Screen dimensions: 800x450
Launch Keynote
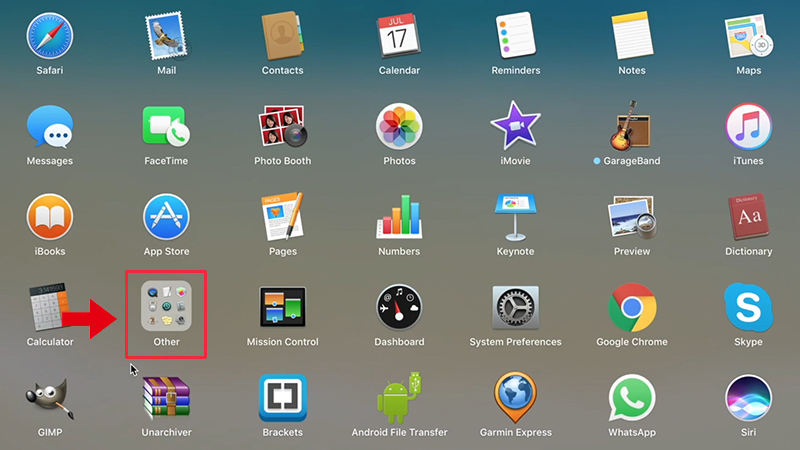[x=515, y=217]
